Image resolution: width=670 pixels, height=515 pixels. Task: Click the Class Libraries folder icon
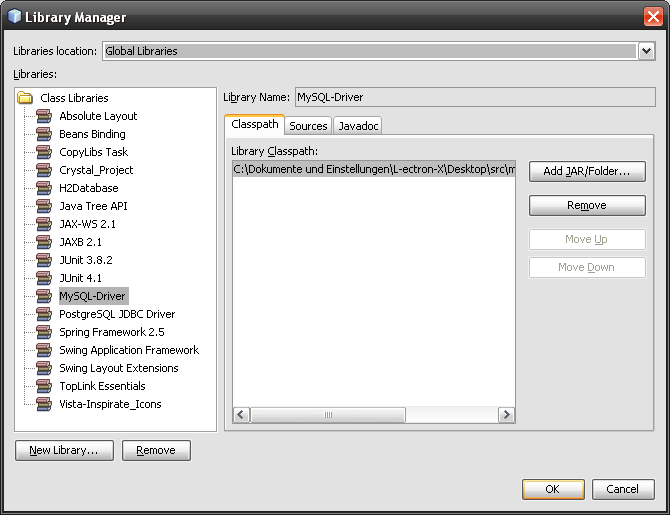(x=26, y=98)
